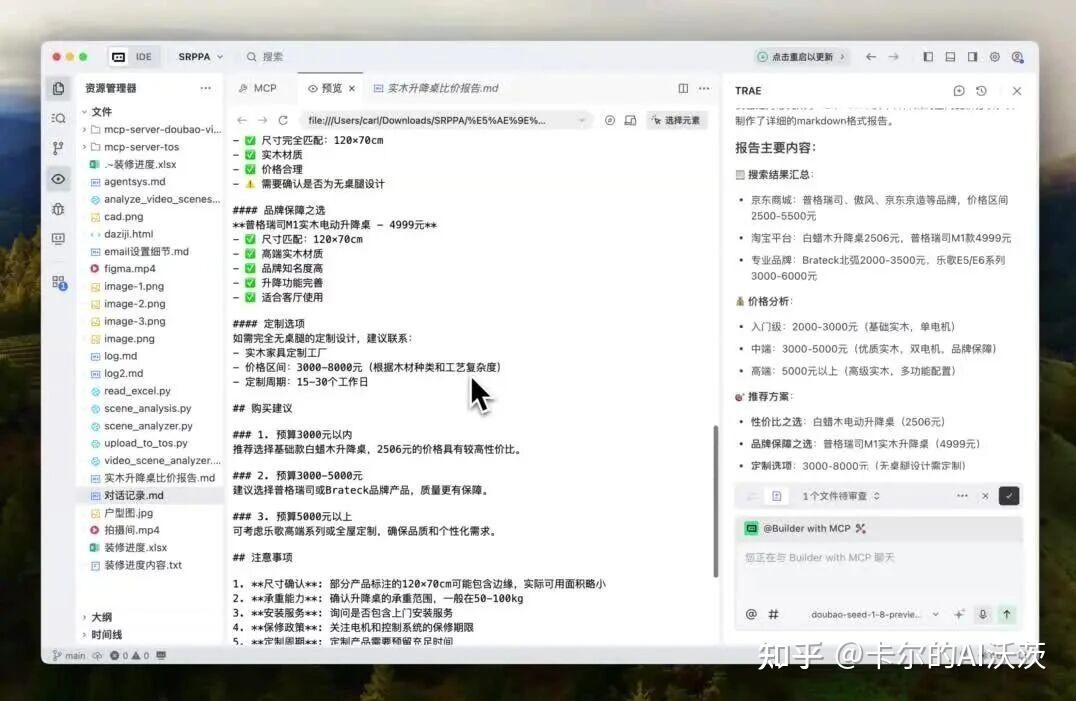Refresh the preview page with reload icon
Image resolution: width=1076 pixels, height=701 pixels.
point(611,119)
